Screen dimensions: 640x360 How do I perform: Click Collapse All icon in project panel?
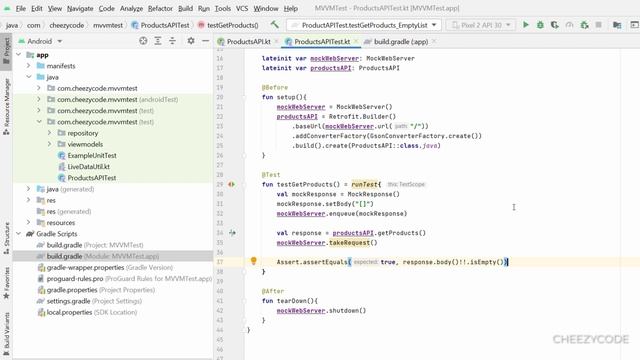[172, 41]
